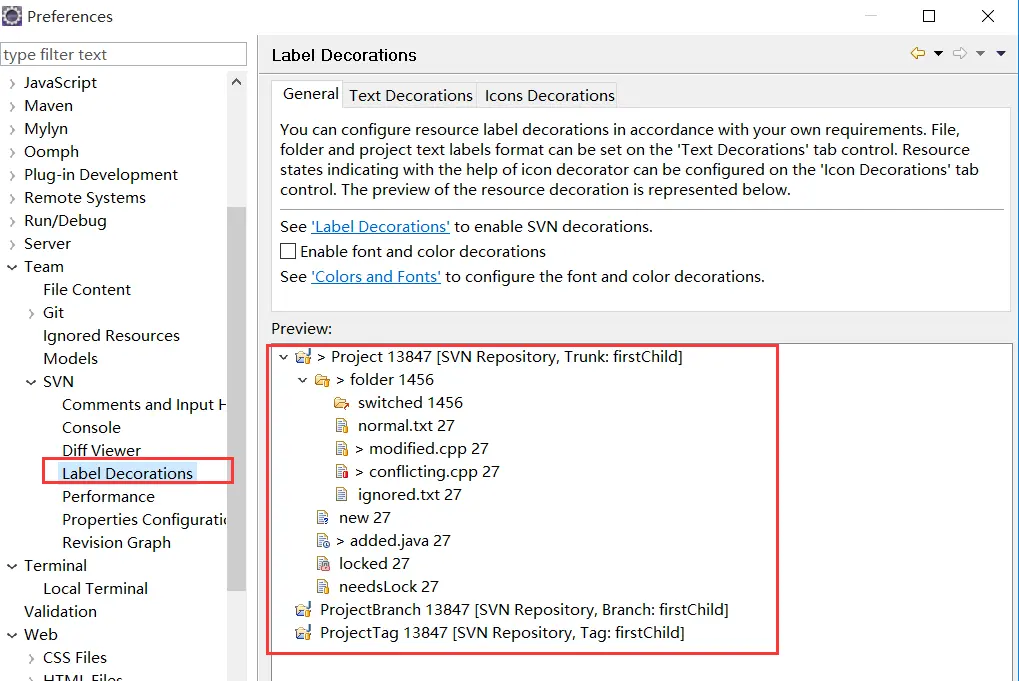Click the conflicting.cpp file icon

point(341,472)
